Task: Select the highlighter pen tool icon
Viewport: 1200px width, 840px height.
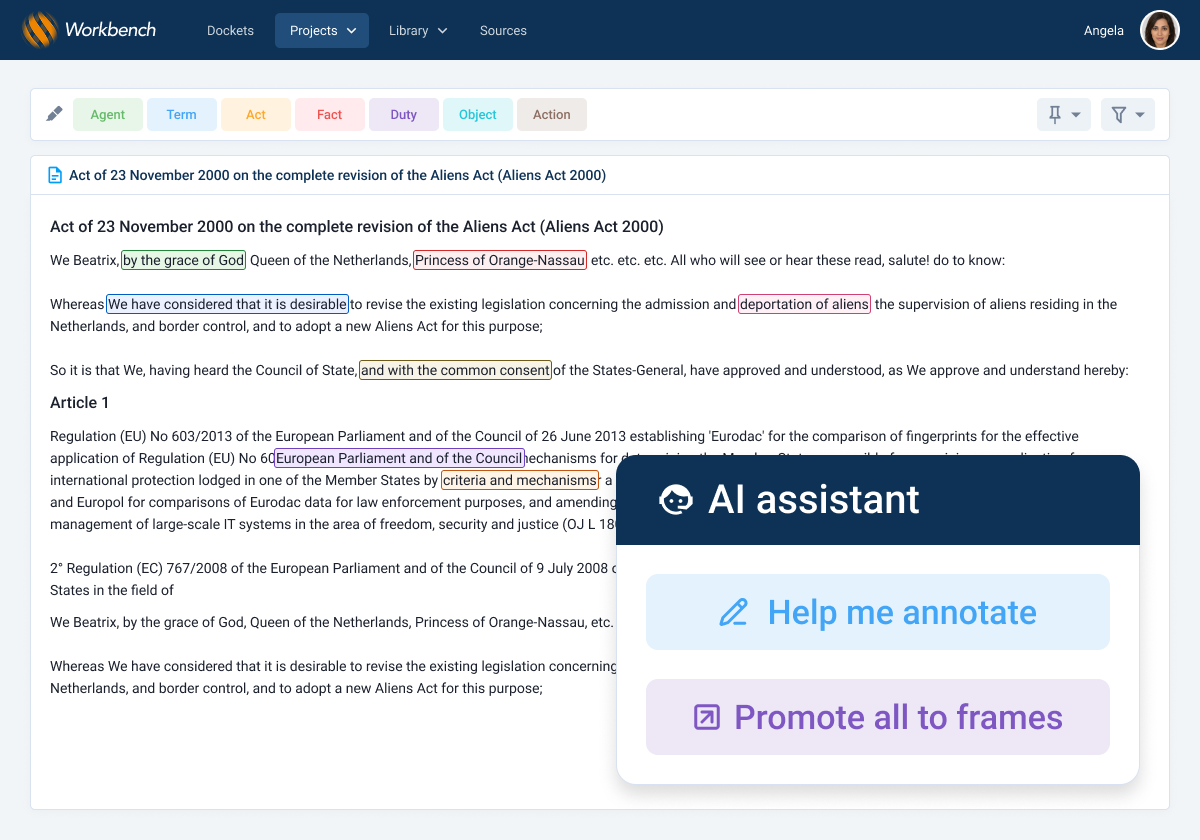Action: click(55, 114)
